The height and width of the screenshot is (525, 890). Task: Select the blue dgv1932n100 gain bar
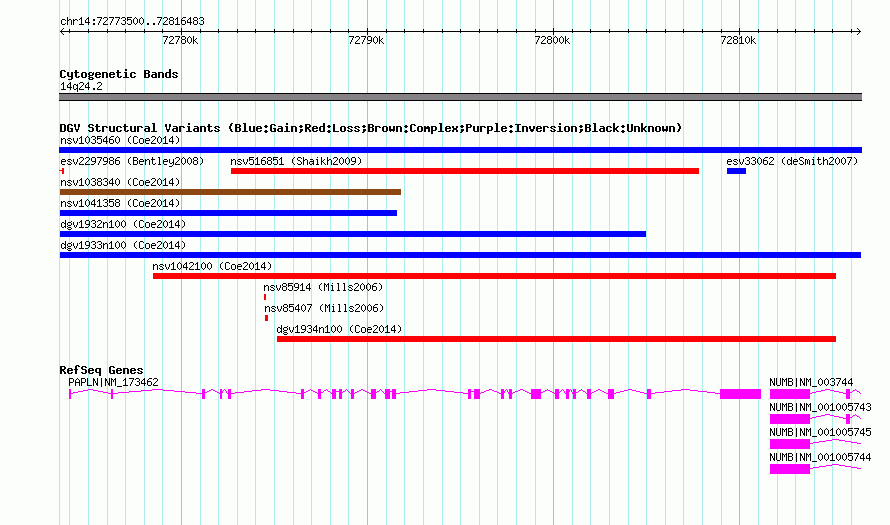[x=352, y=234]
